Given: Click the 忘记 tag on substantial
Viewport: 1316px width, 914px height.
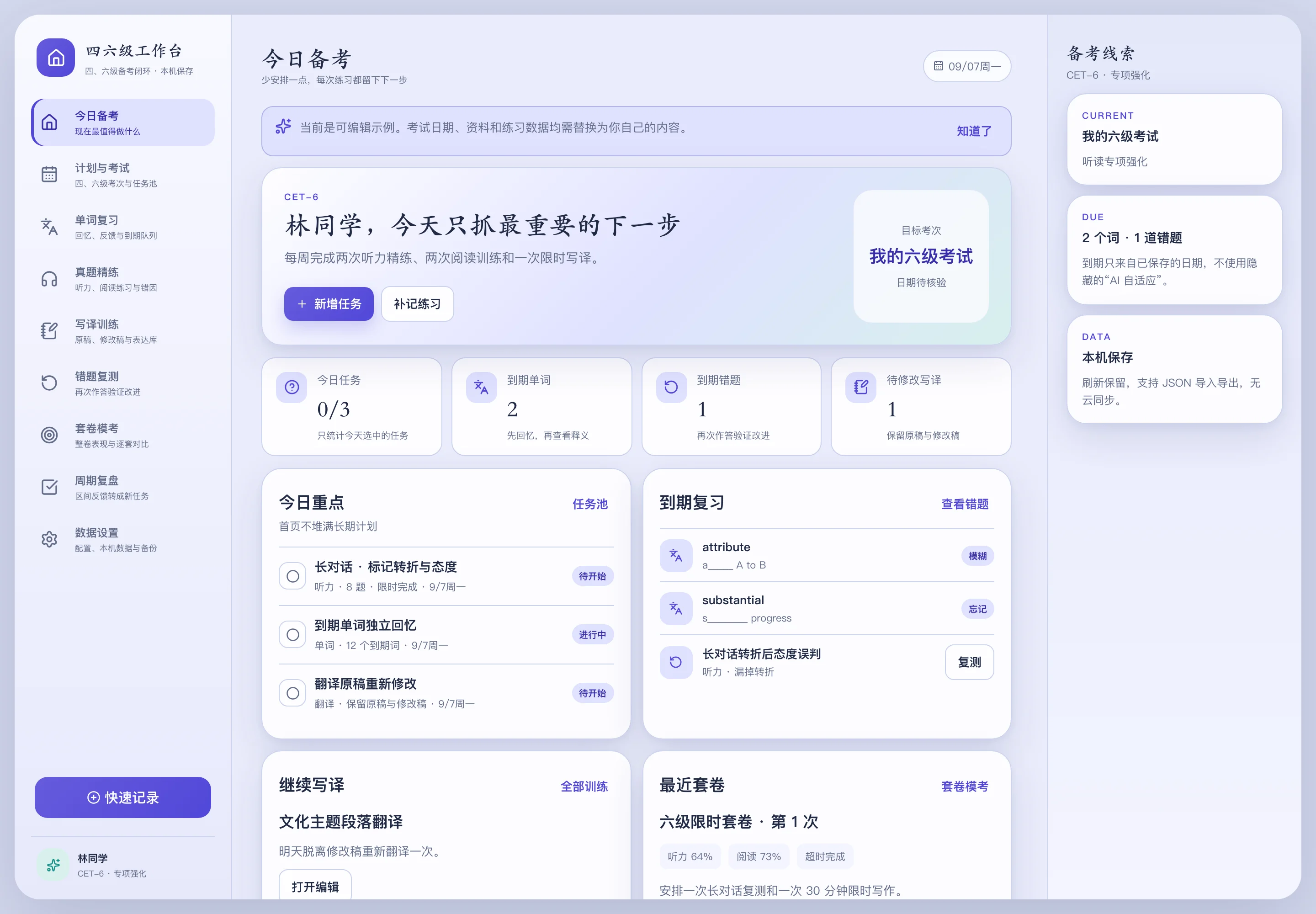Looking at the screenshot, I should click(x=977, y=609).
